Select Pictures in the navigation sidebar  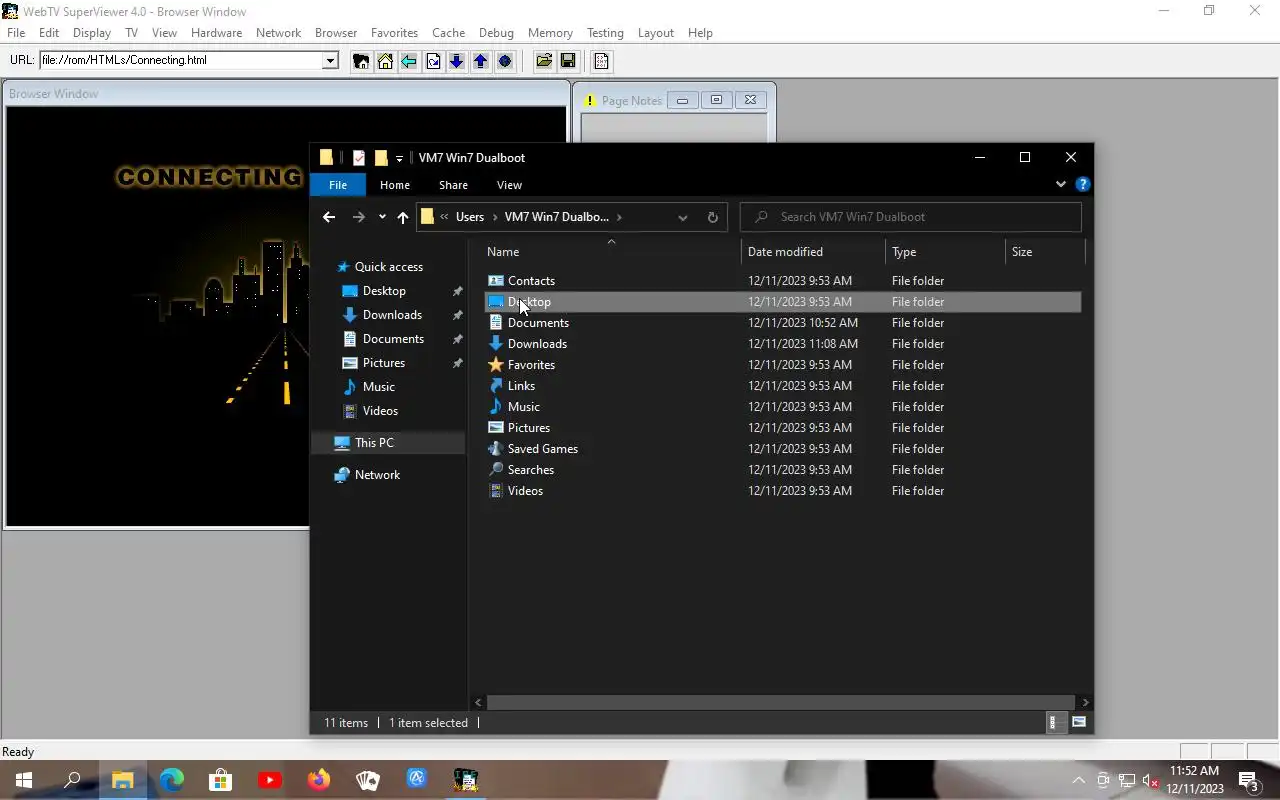pos(384,363)
